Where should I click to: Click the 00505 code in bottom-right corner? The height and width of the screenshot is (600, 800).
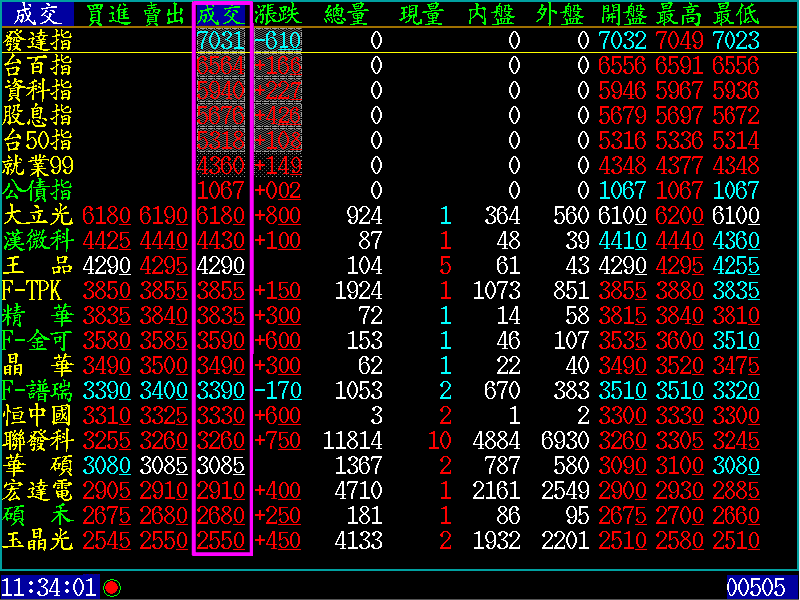click(756, 587)
